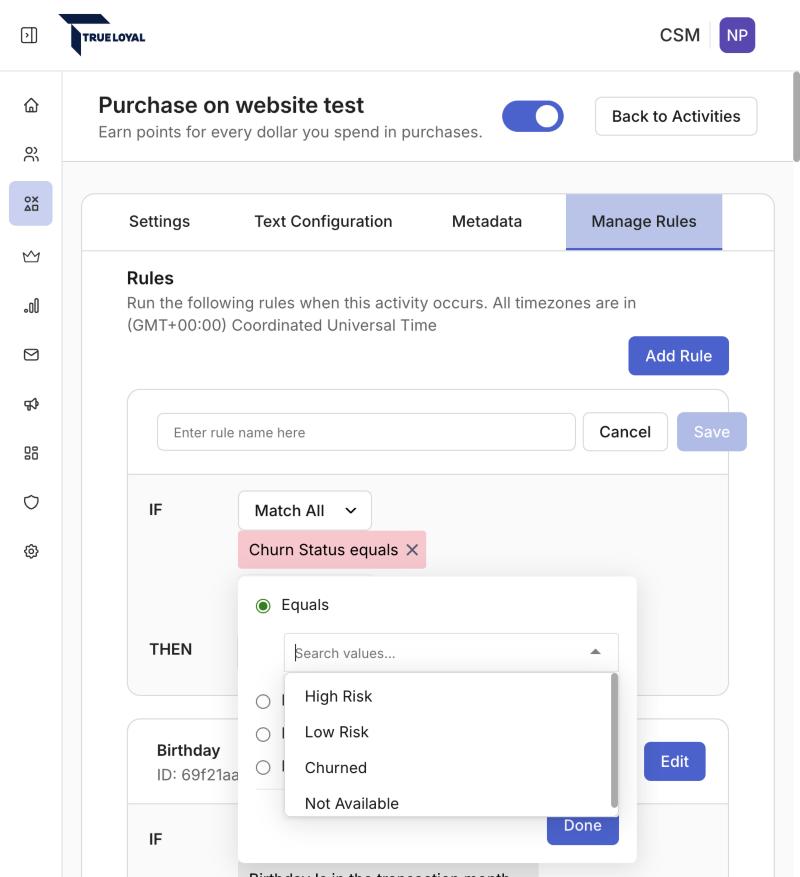Select the Activities shapes sidebar icon
800x877 pixels.
[x=31, y=203]
